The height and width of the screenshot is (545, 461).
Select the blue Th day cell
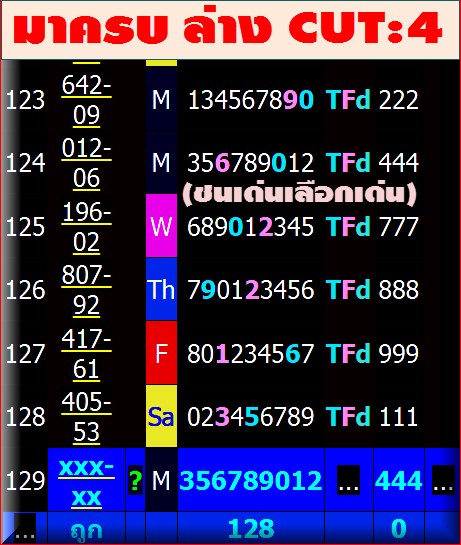tap(161, 289)
